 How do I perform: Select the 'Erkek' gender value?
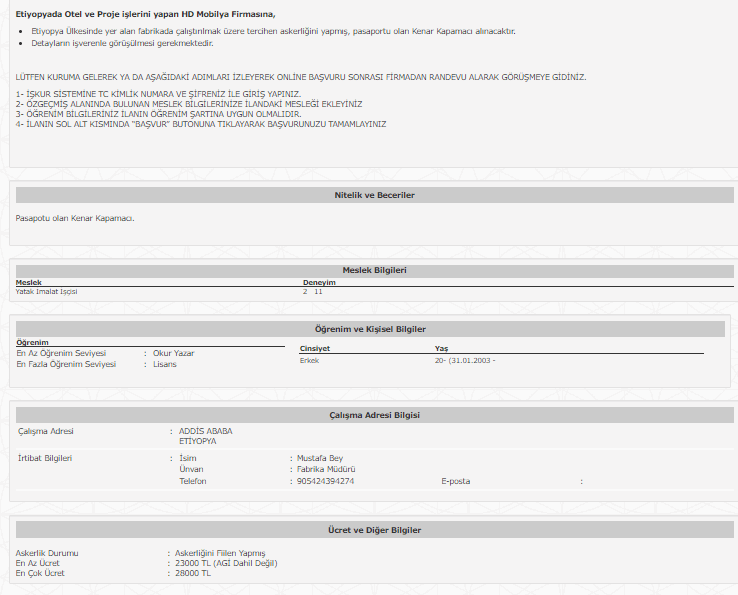[309, 360]
